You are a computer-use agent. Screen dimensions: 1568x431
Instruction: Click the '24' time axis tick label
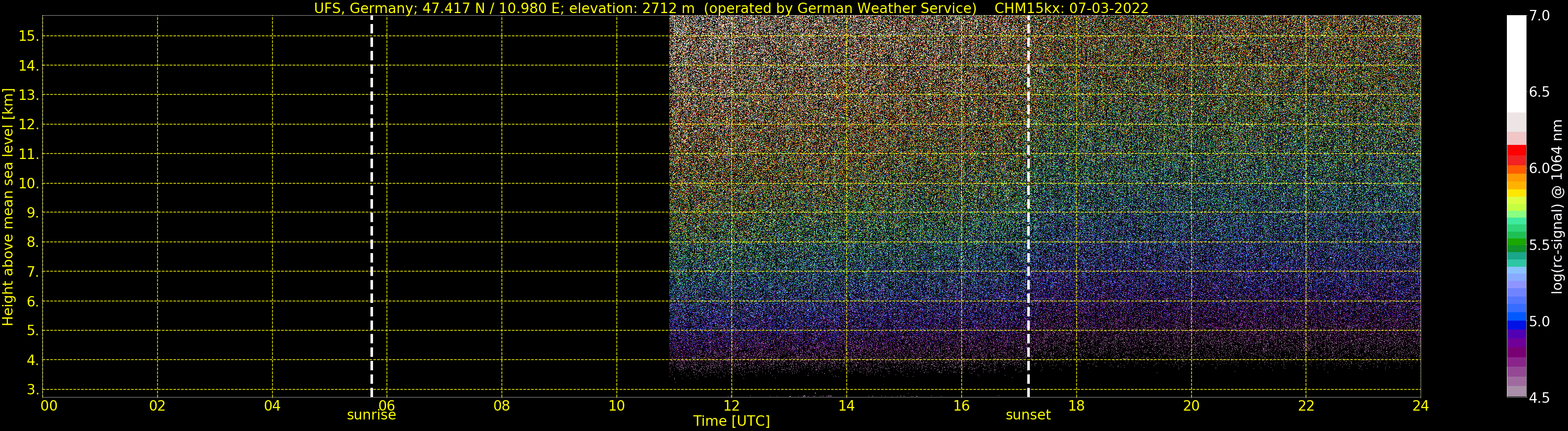pos(1421,405)
